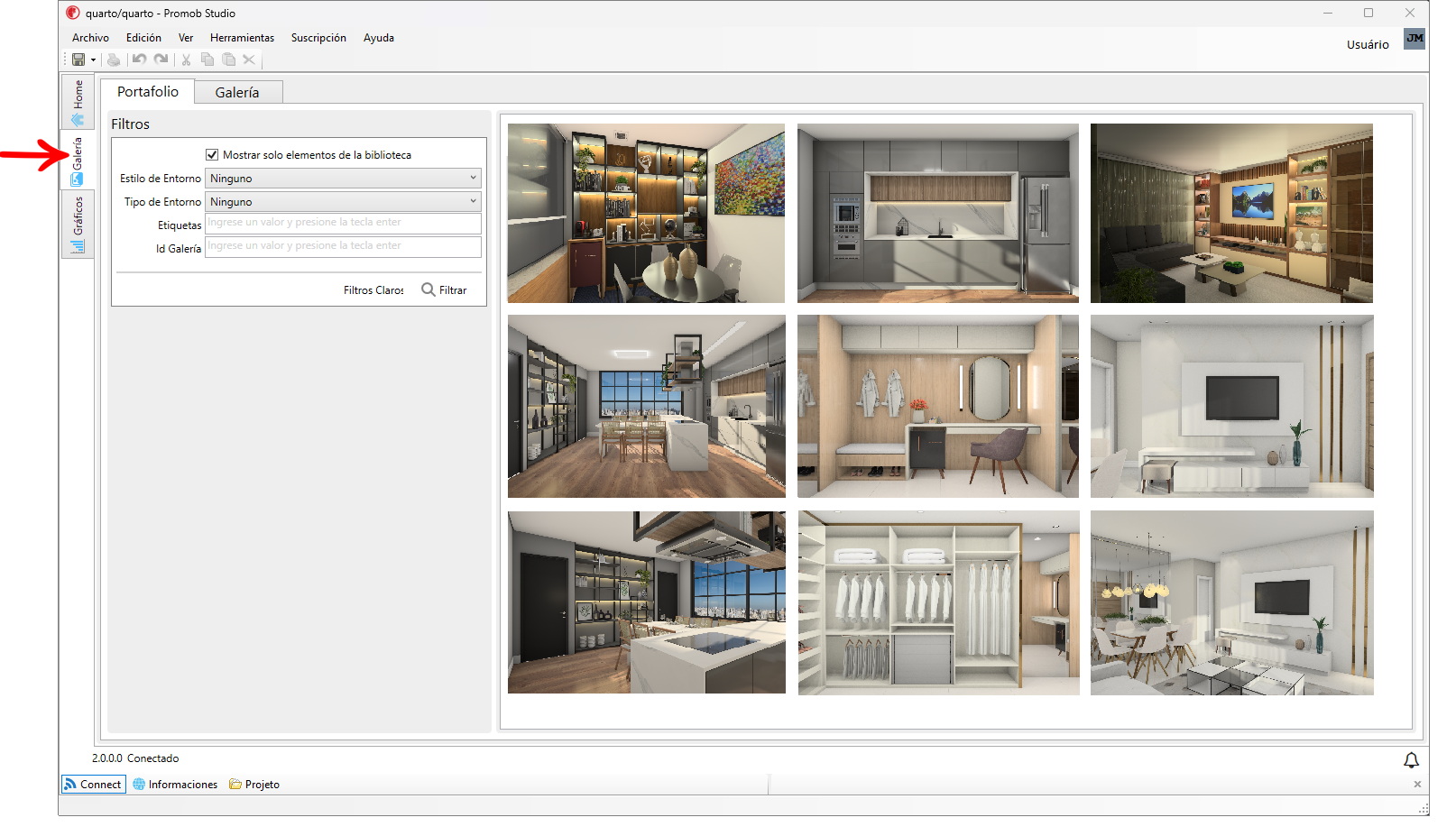1456x836 pixels.
Task: Click the Save icon in toolbar
Action: tap(78, 60)
